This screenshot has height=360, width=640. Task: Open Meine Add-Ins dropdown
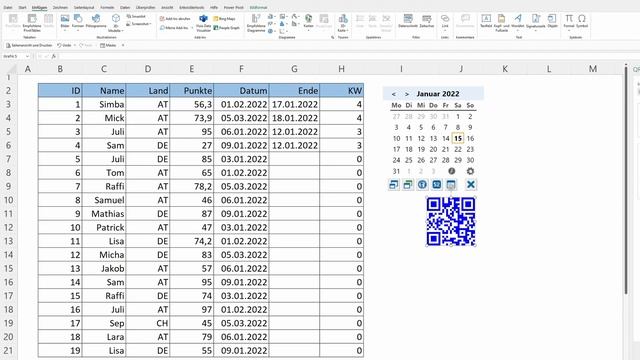(x=176, y=28)
